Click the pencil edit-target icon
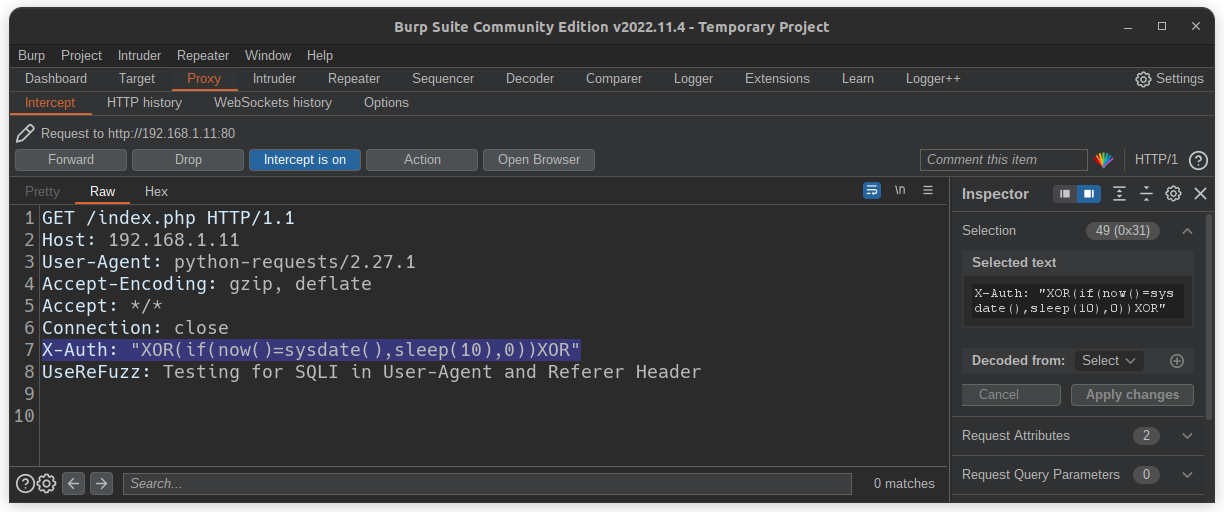The height and width of the screenshot is (512, 1224). [26, 133]
